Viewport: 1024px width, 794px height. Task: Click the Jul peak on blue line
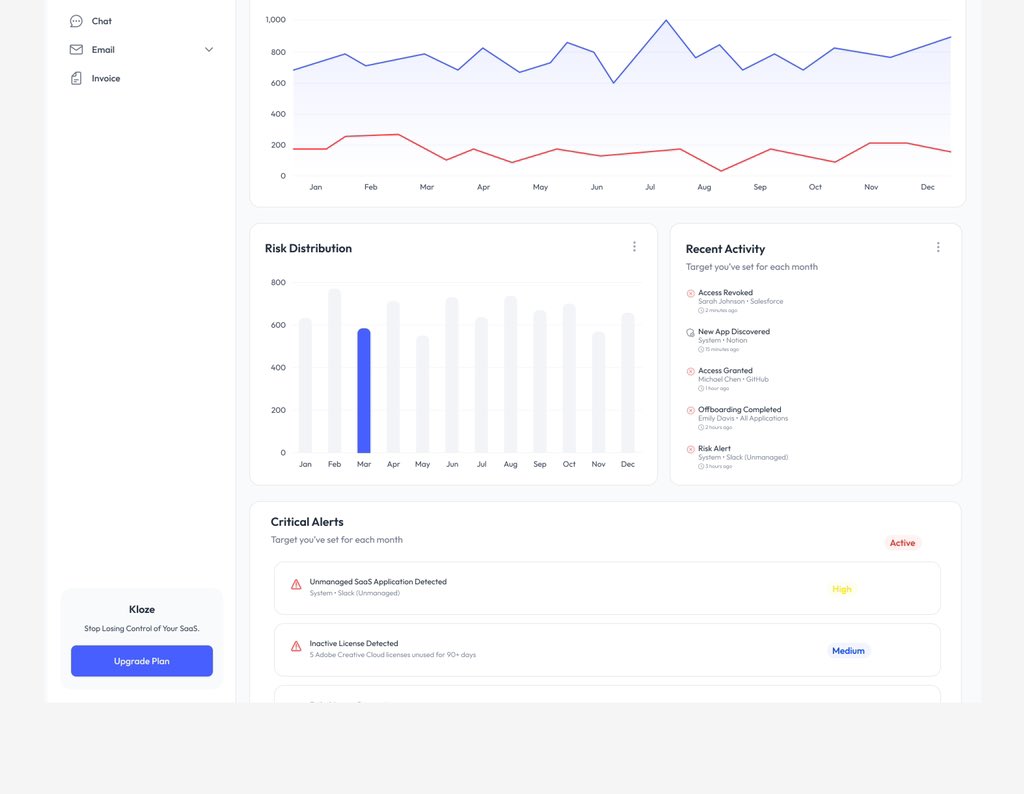coord(666,20)
